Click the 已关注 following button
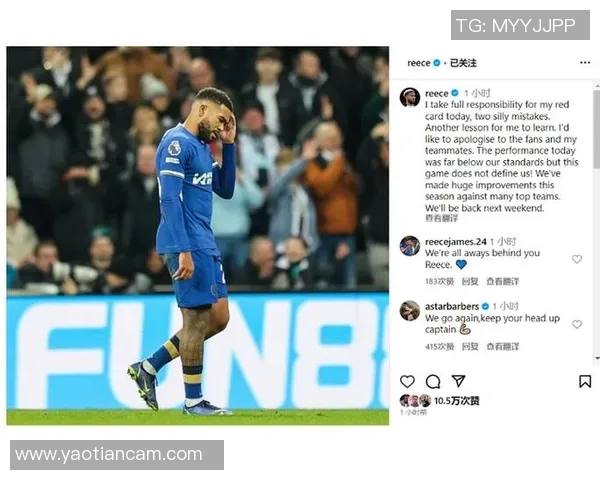This screenshot has width=600, height=480. (x=463, y=63)
